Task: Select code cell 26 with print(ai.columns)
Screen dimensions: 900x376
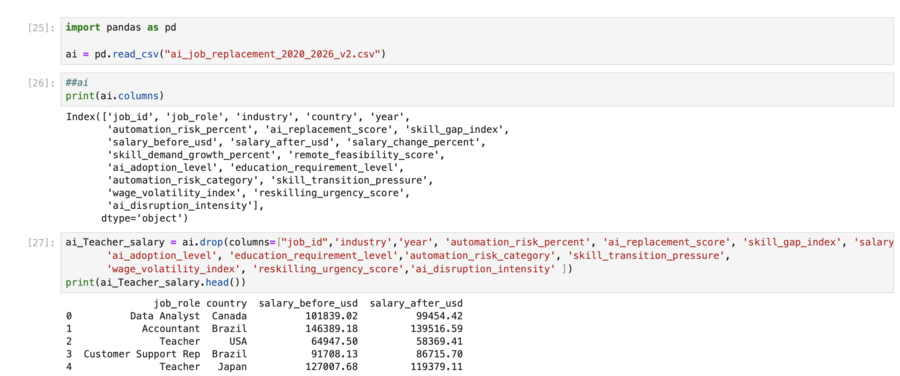Action: 478,89
